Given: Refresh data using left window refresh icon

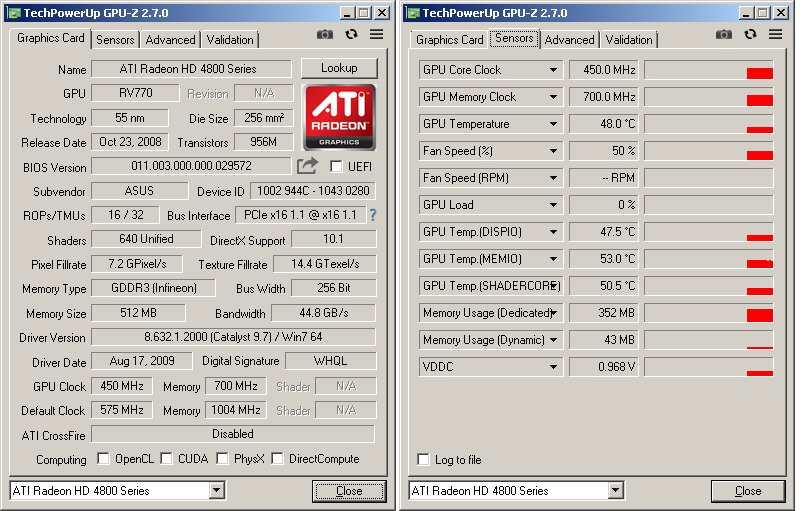Looking at the screenshot, I should (x=351, y=34).
